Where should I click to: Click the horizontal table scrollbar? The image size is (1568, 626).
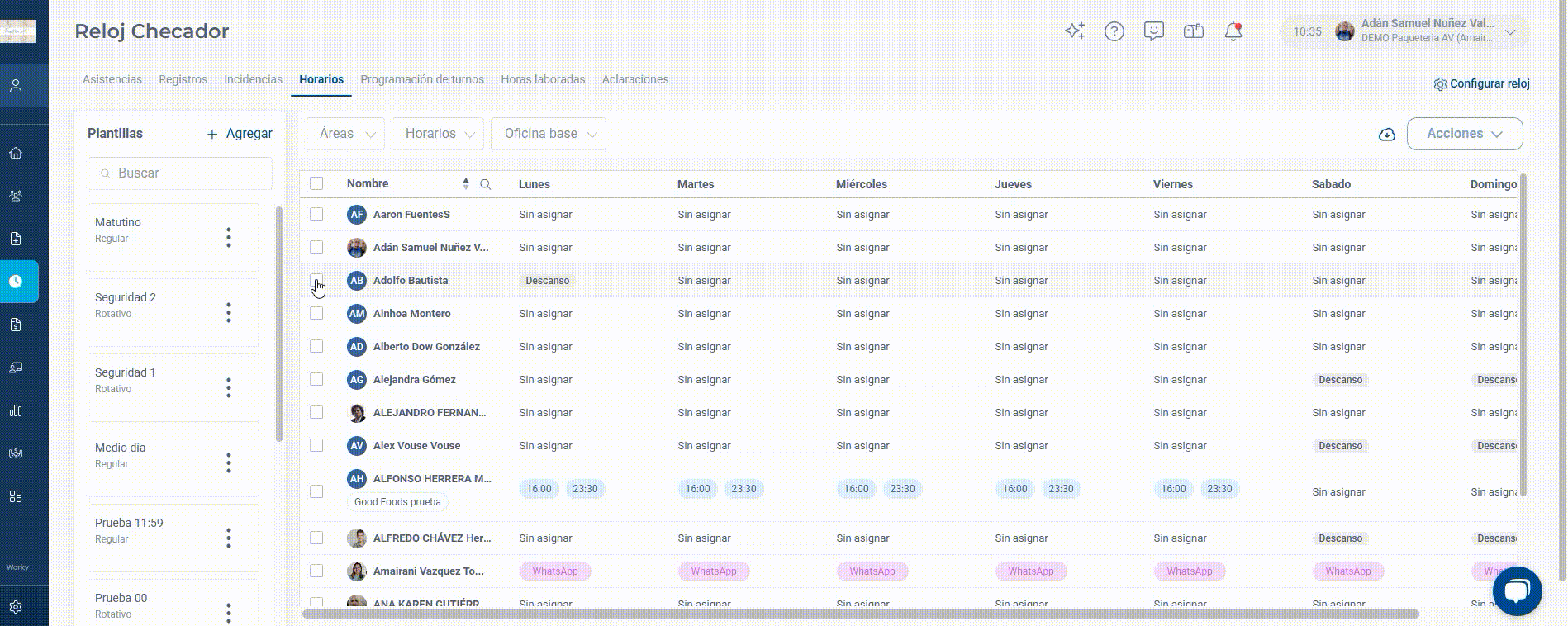[x=861, y=614]
